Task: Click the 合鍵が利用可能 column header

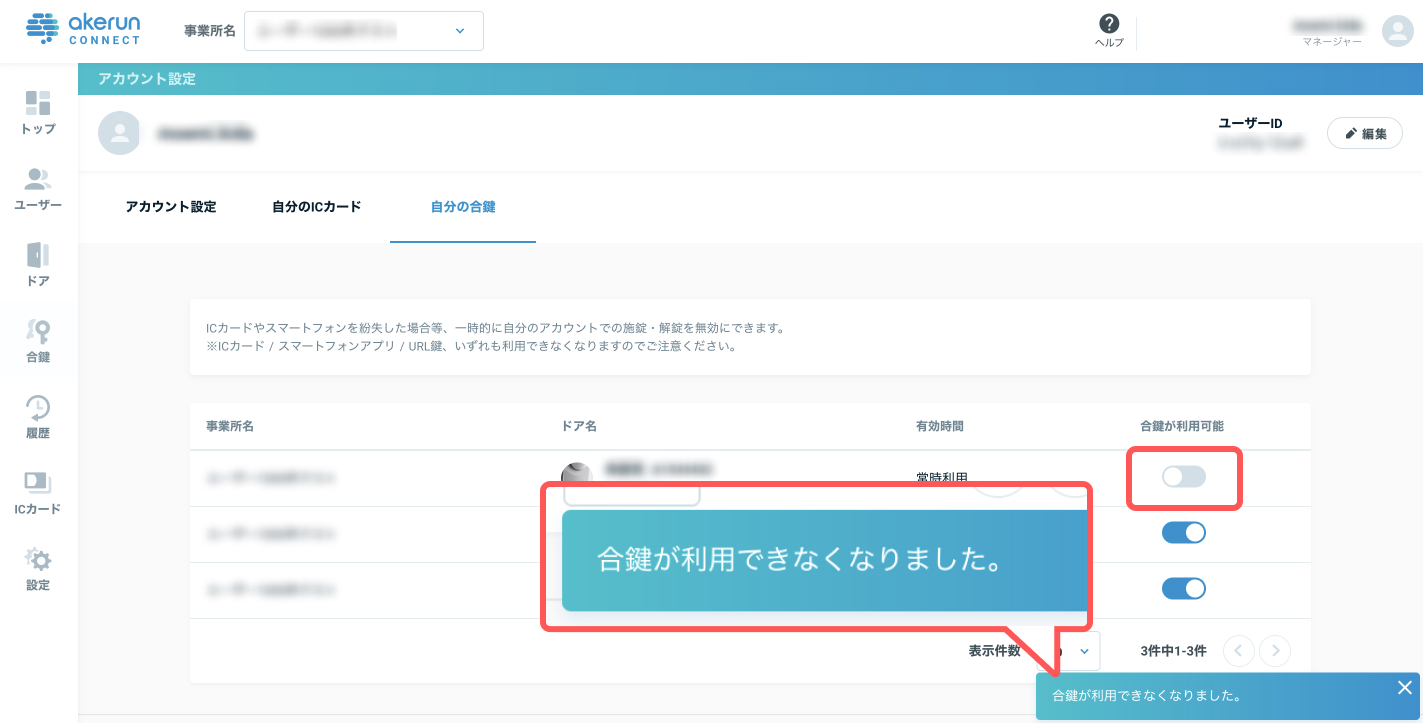Action: click(x=1183, y=426)
